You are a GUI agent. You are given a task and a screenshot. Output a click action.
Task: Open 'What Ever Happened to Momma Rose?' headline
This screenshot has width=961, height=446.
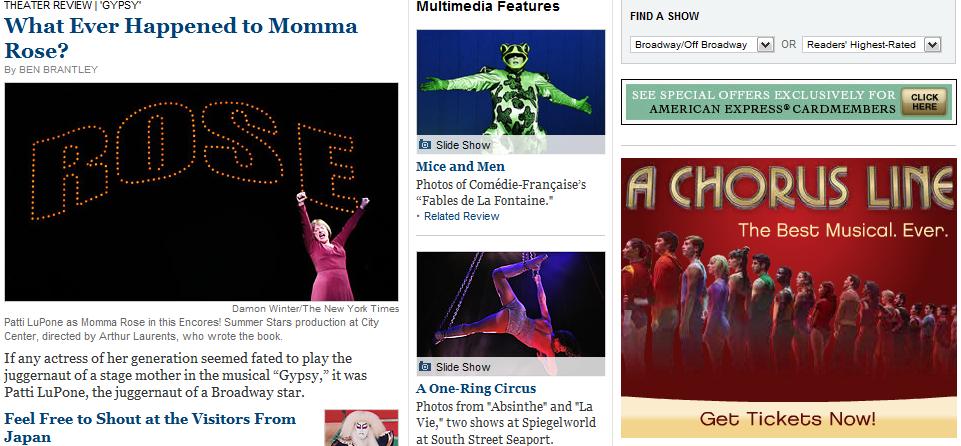[181, 38]
